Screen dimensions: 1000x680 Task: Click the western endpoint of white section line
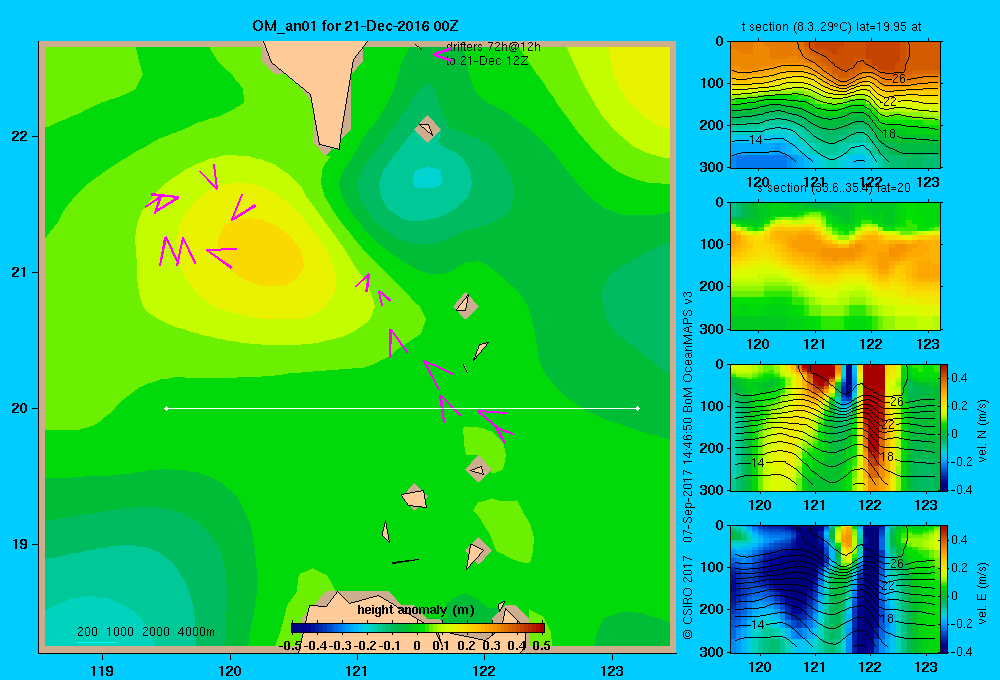tap(166, 408)
